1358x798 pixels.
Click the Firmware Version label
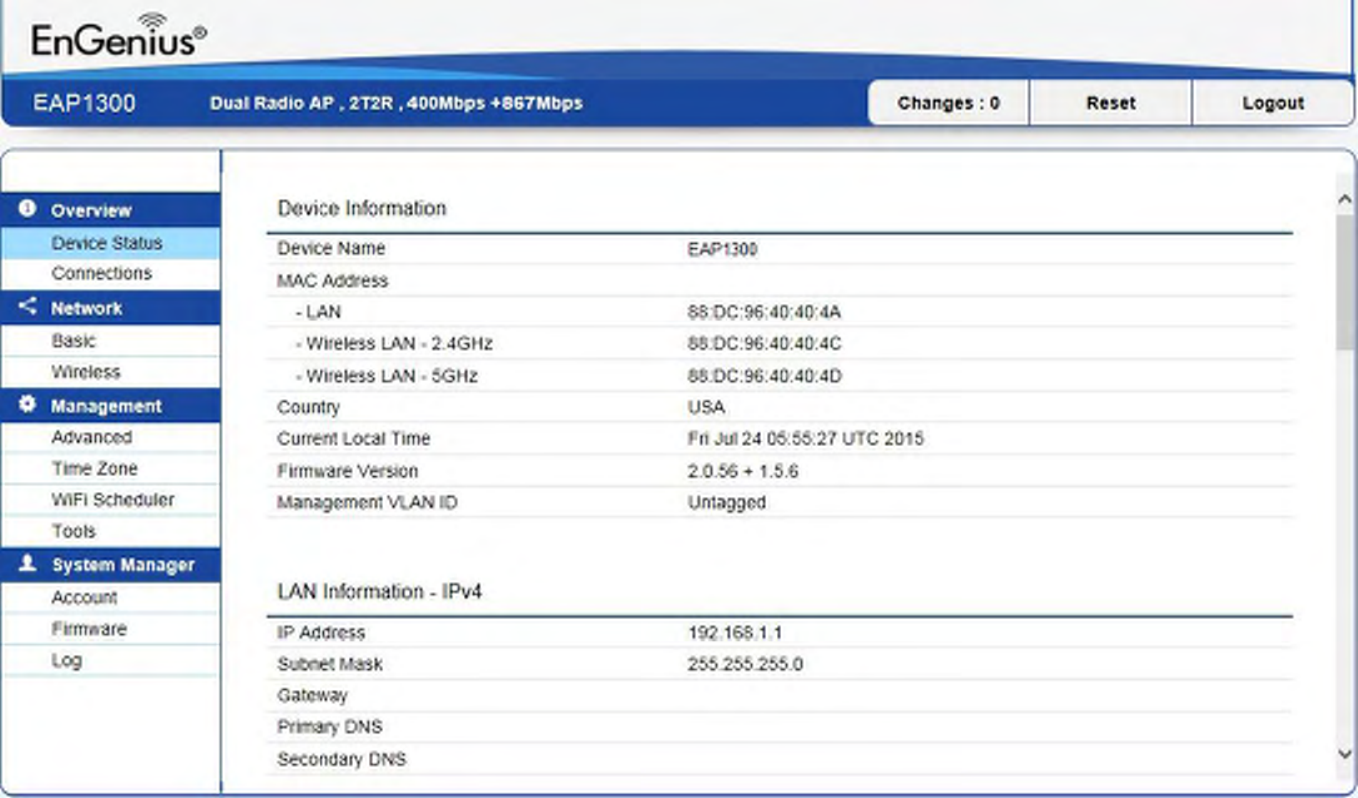pyautogui.click(x=347, y=471)
